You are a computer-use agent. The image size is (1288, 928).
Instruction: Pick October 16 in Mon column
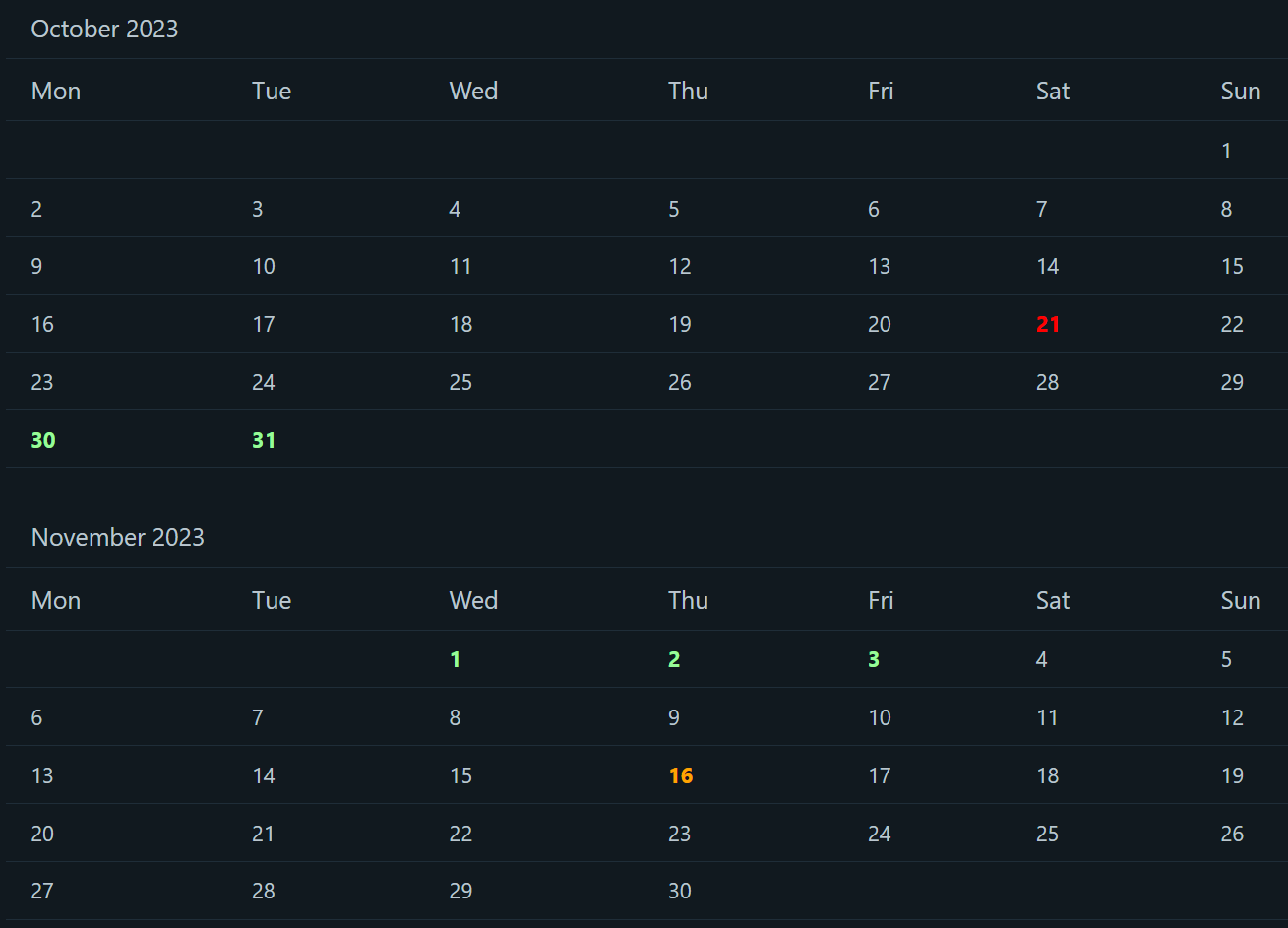(42, 324)
